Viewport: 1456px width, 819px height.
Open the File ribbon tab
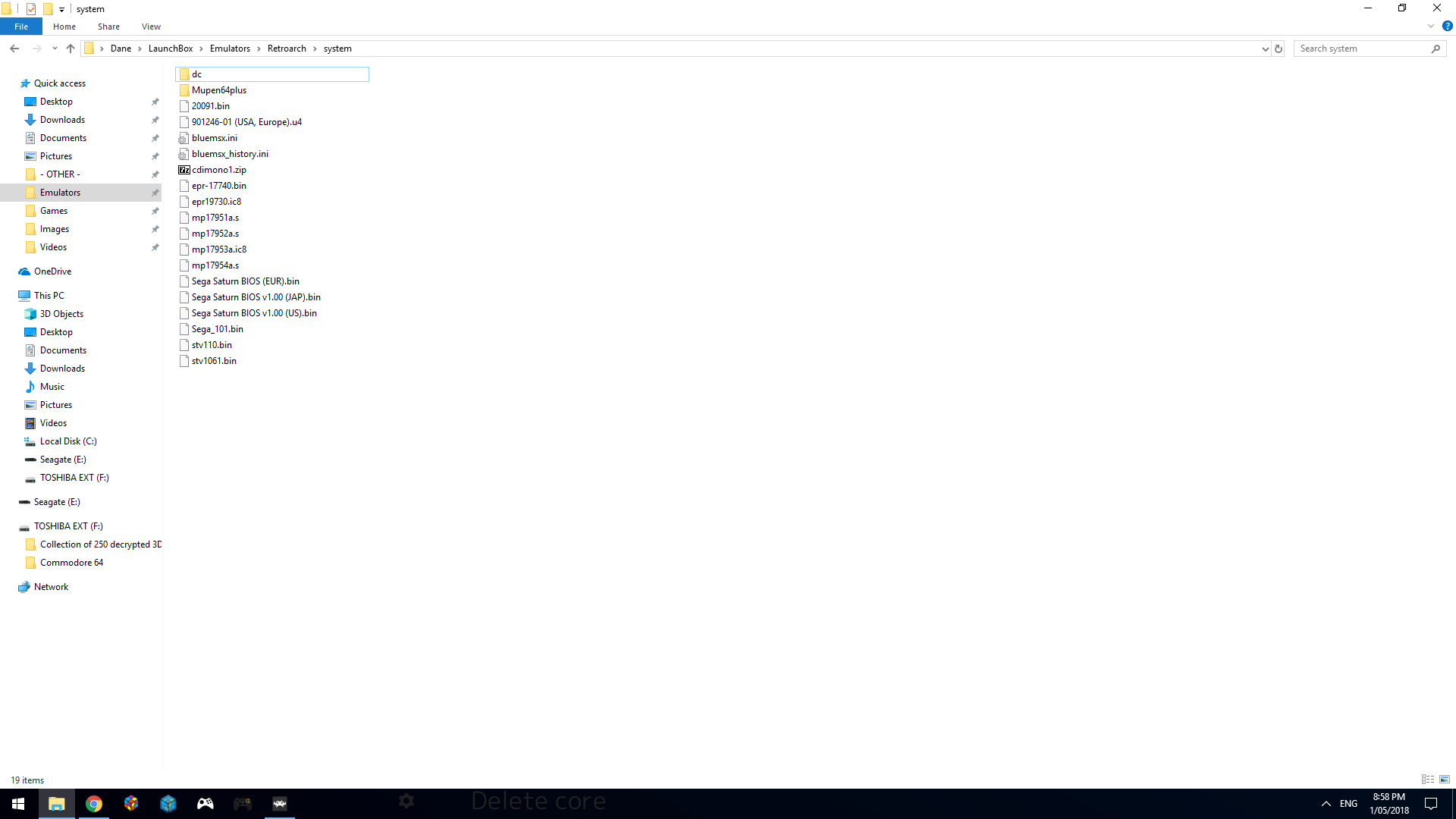click(21, 27)
